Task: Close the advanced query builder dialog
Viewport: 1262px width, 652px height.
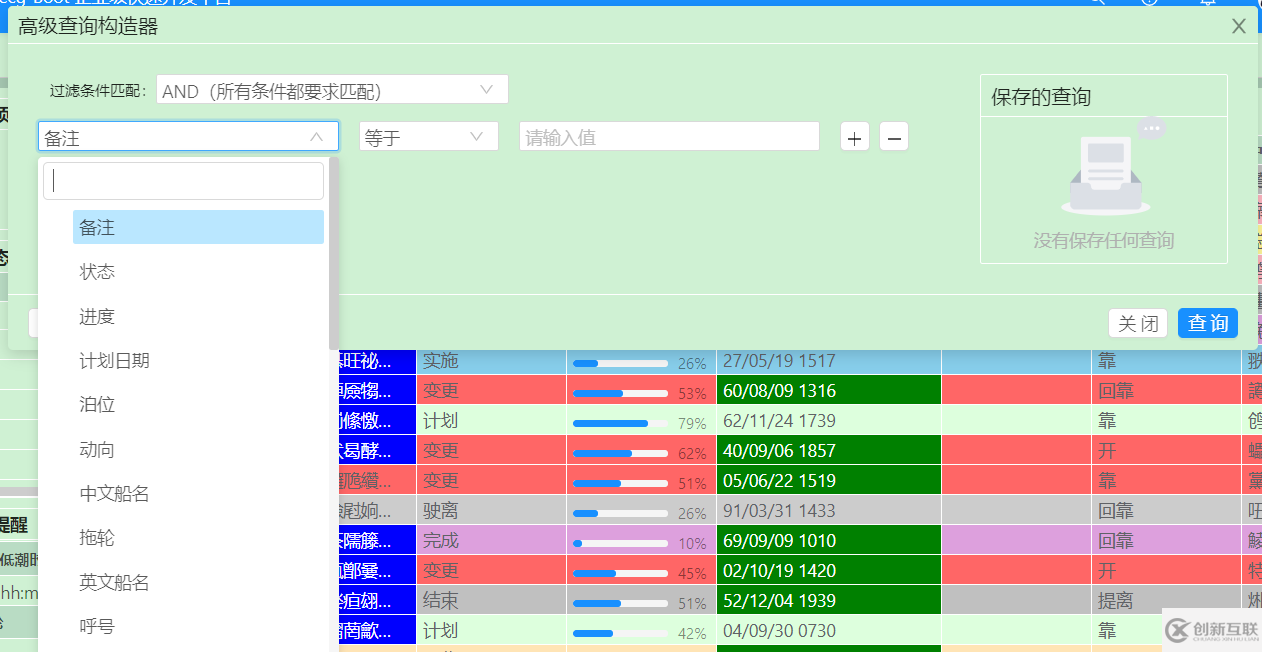Action: (x=1238, y=27)
